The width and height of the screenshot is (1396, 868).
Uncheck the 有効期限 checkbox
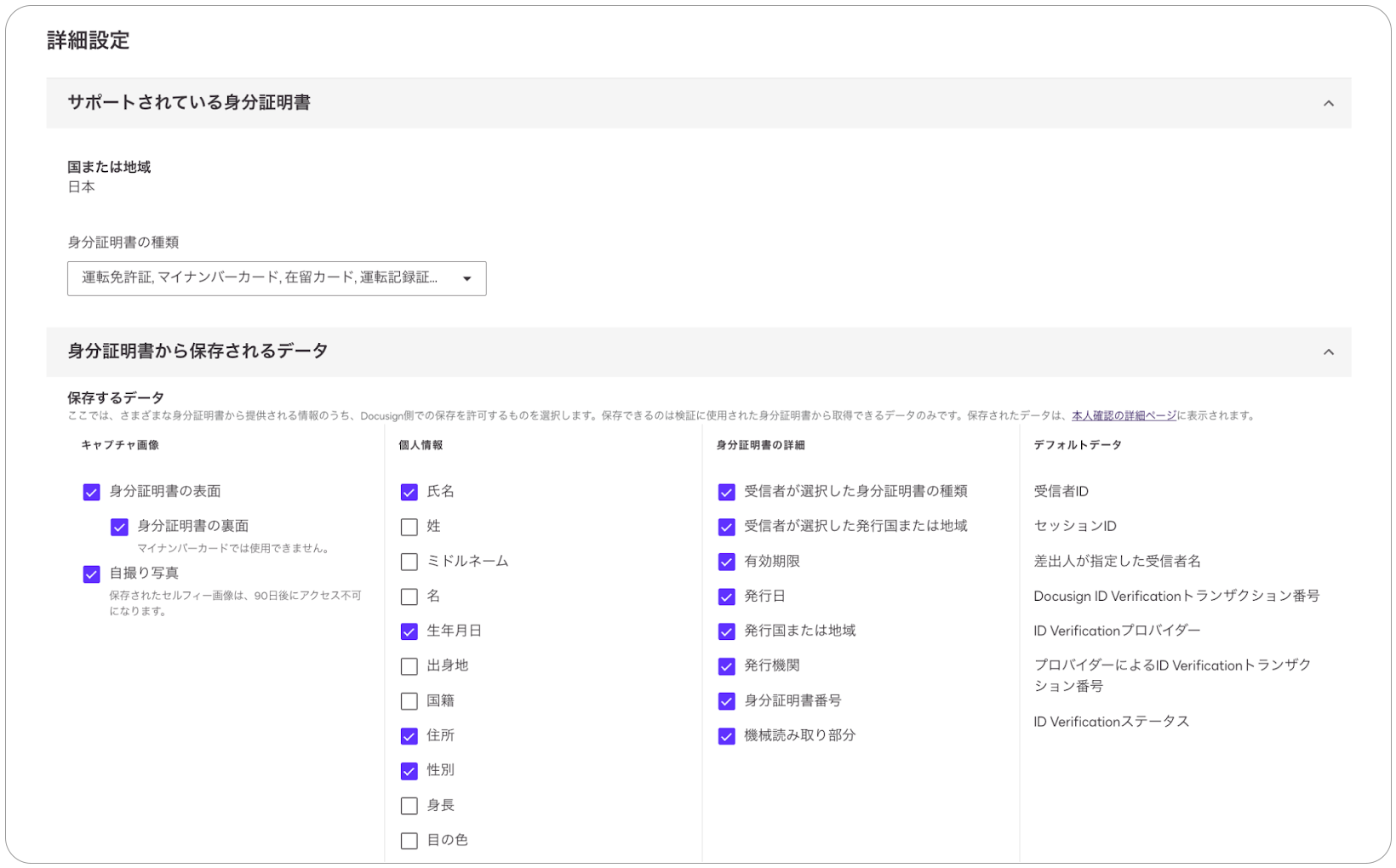727,562
